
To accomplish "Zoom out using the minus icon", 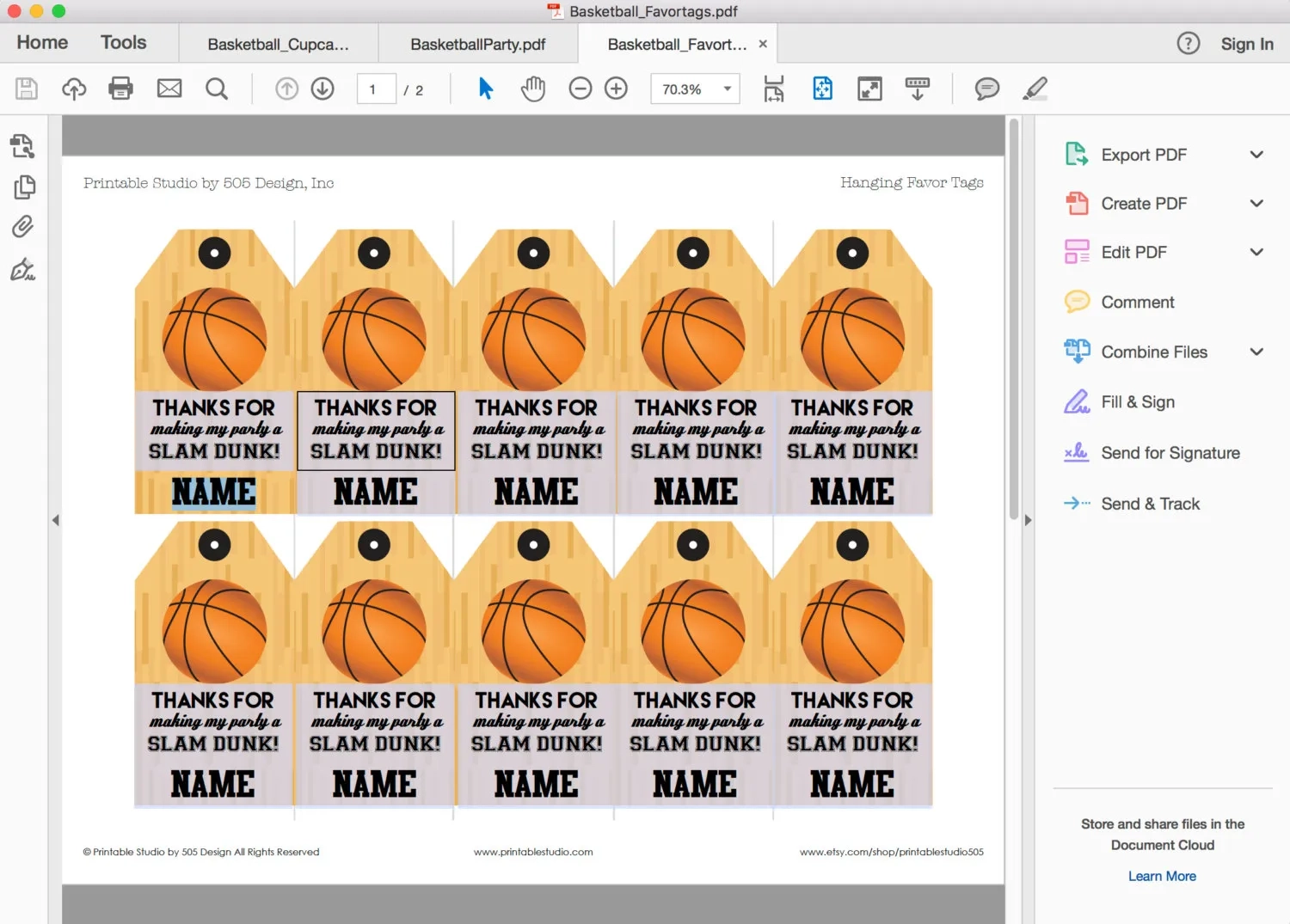I will click(x=580, y=89).
